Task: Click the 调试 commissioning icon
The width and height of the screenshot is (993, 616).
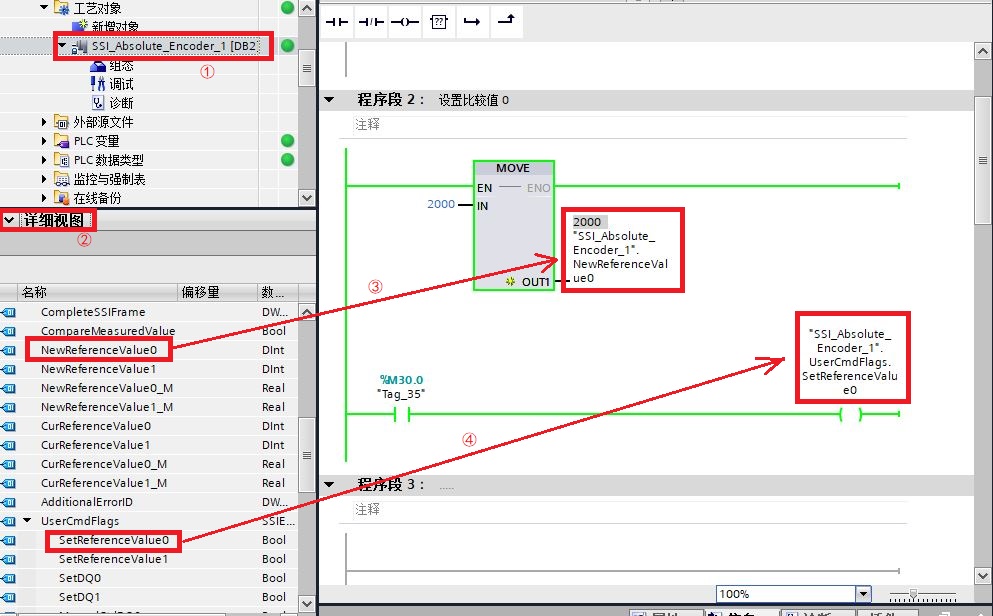Action: [x=98, y=84]
